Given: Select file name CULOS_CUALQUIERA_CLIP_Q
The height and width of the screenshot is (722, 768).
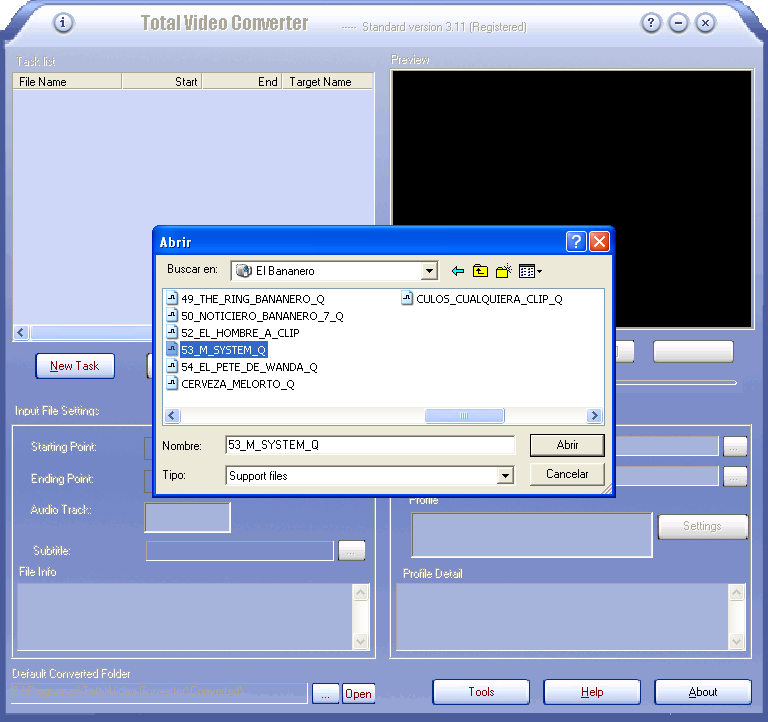Looking at the screenshot, I should 489,299.
